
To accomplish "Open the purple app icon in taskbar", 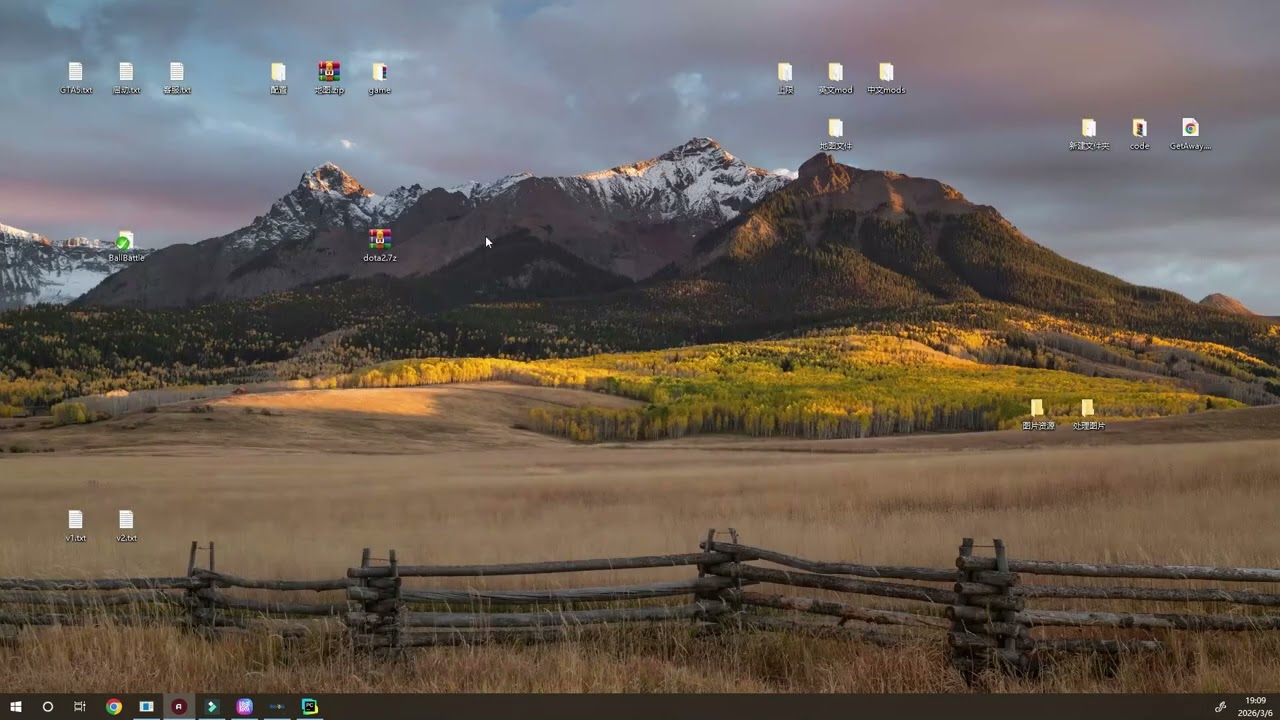I will coord(244,707).
